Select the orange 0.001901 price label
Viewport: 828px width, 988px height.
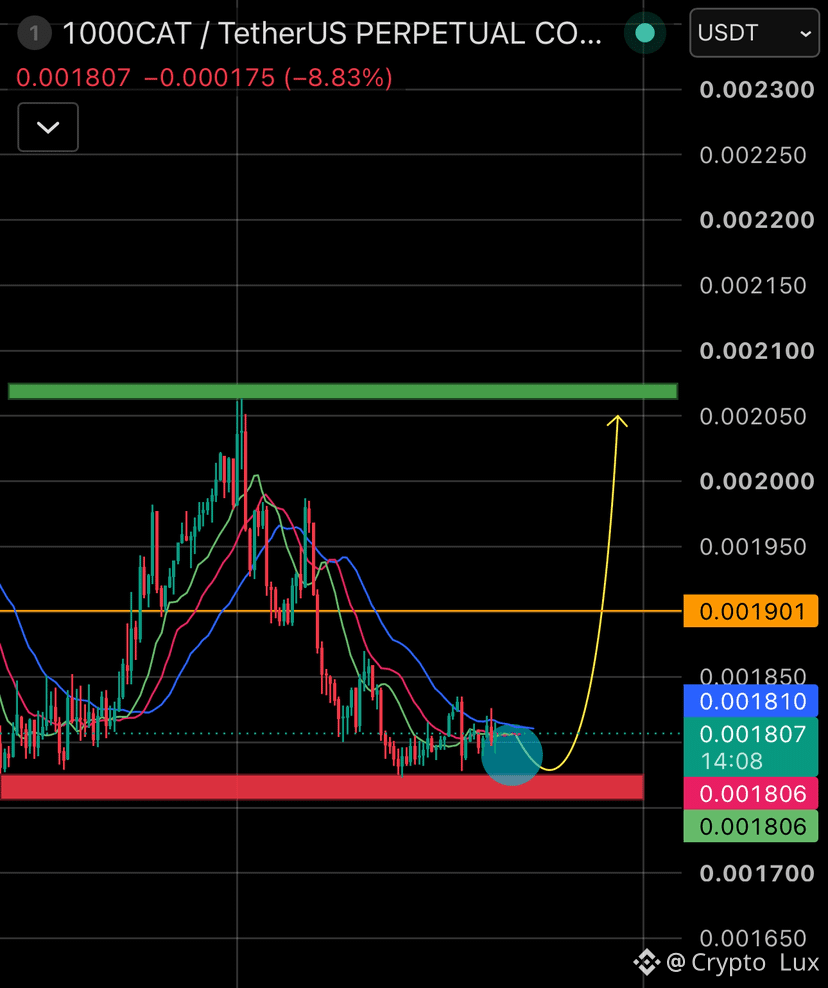point(750,611)
